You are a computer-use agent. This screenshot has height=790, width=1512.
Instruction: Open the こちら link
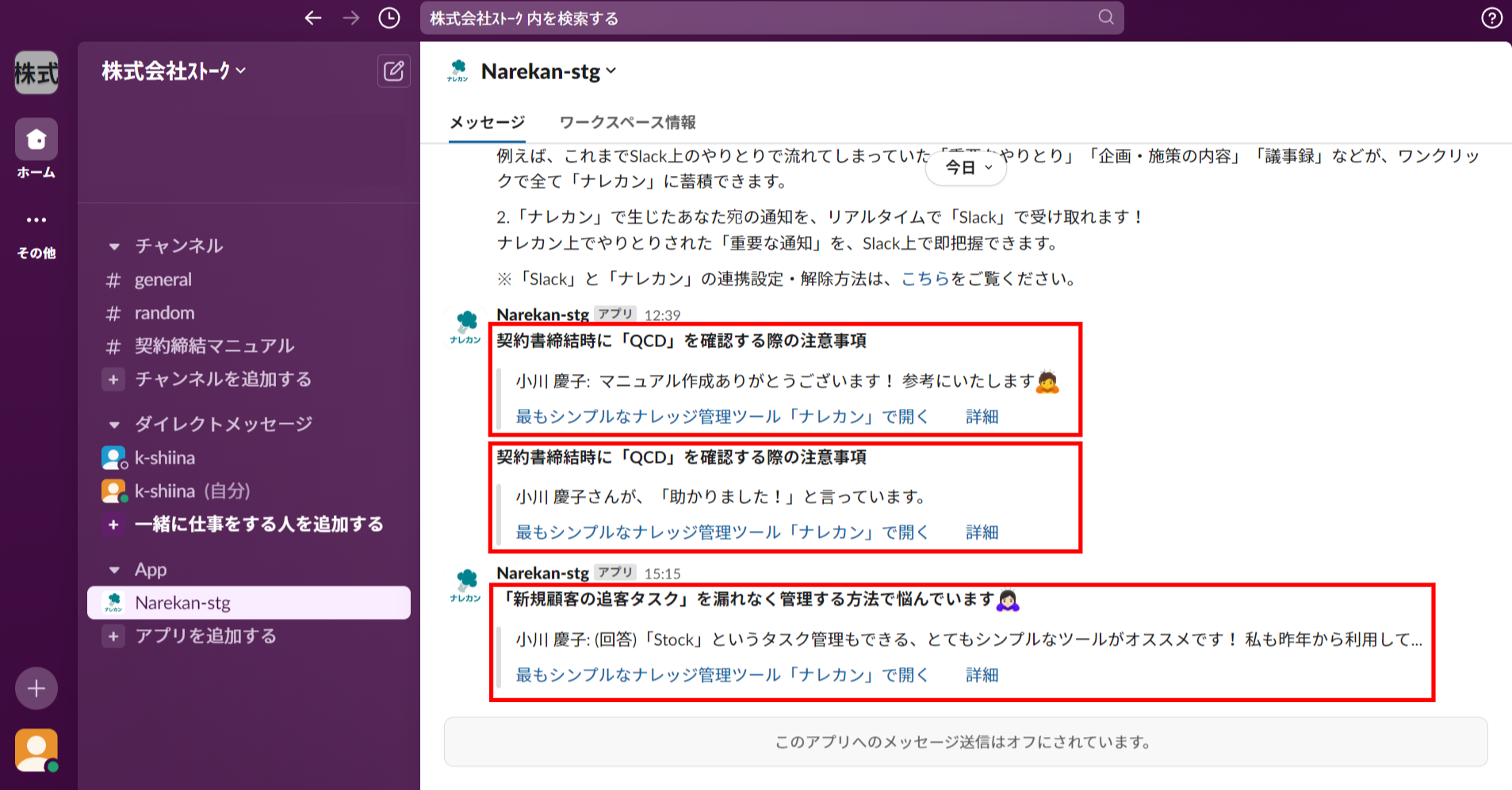pos(924,279)
